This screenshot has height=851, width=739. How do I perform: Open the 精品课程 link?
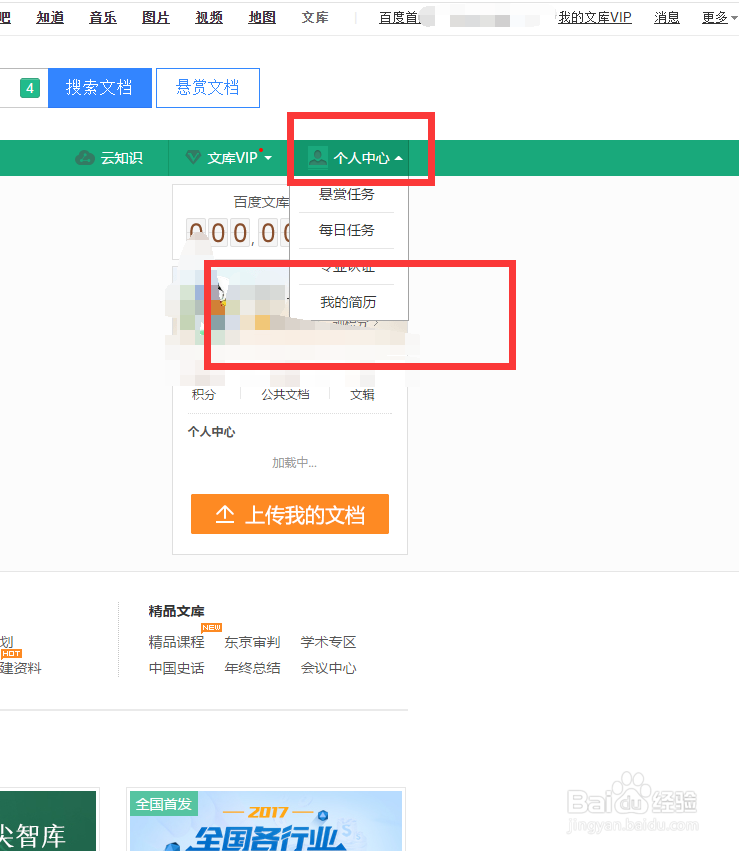click(176, 642)
